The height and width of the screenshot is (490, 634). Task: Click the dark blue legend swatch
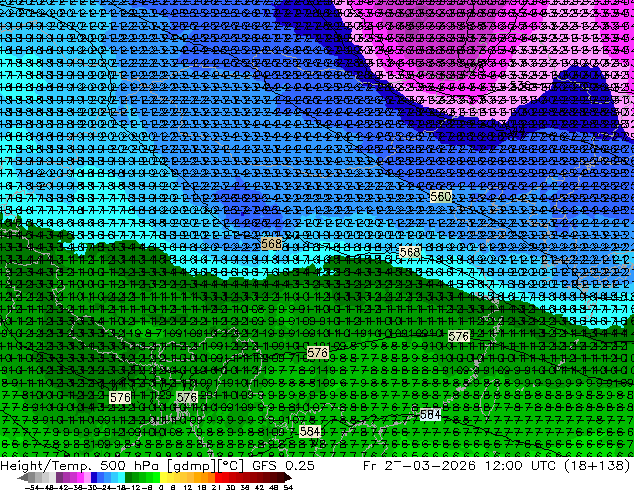coord(94,477)
